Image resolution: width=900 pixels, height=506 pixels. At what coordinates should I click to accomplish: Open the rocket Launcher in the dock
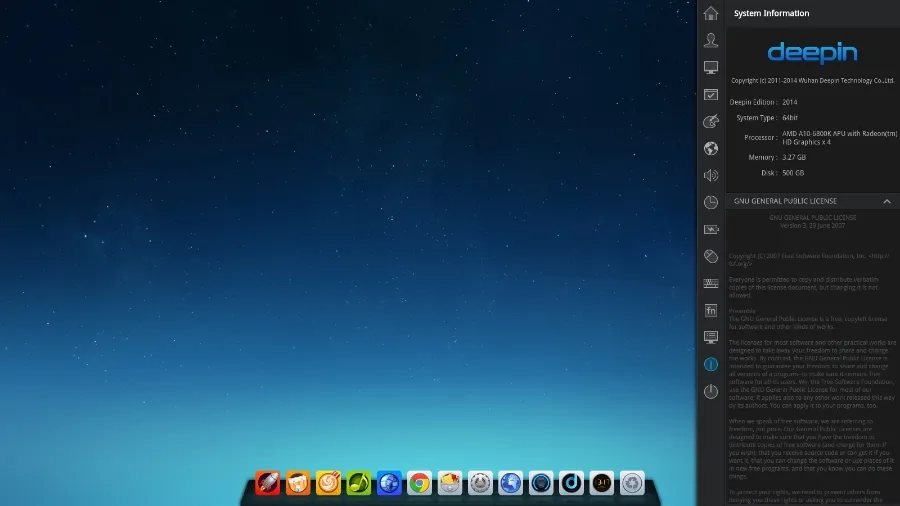tap(267, 483)
